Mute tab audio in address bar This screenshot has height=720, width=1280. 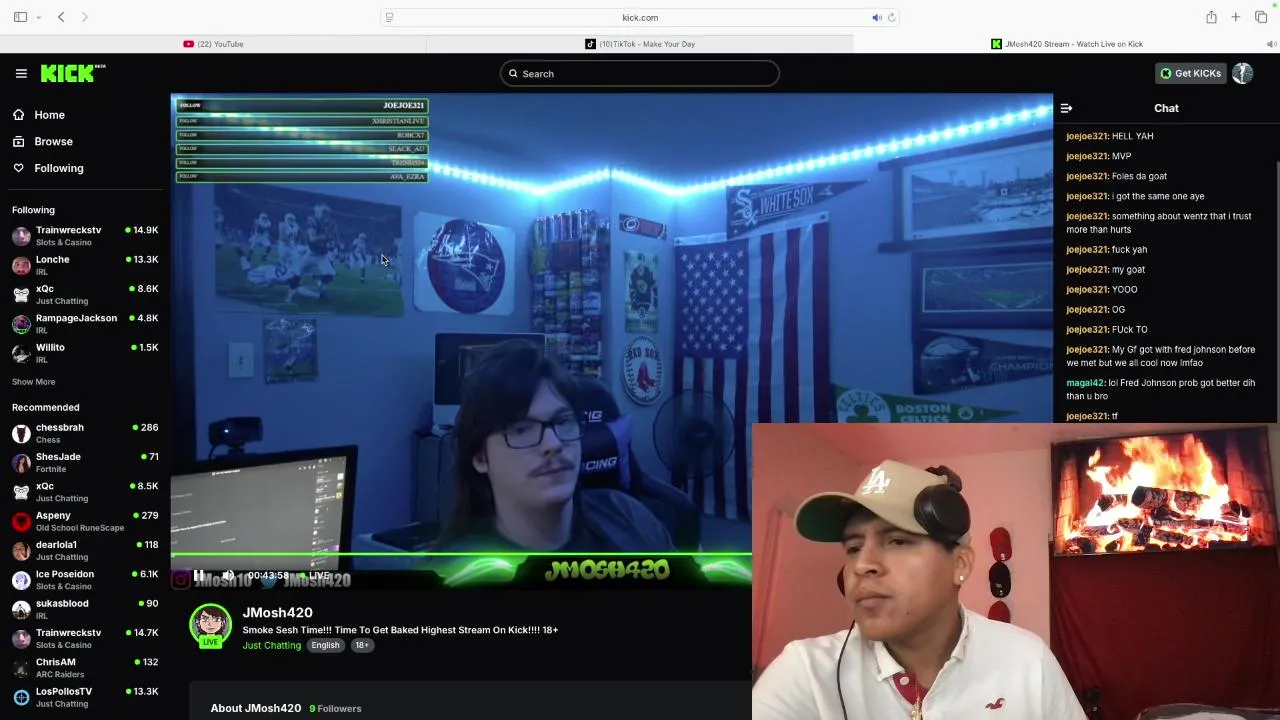click(877, 17)
